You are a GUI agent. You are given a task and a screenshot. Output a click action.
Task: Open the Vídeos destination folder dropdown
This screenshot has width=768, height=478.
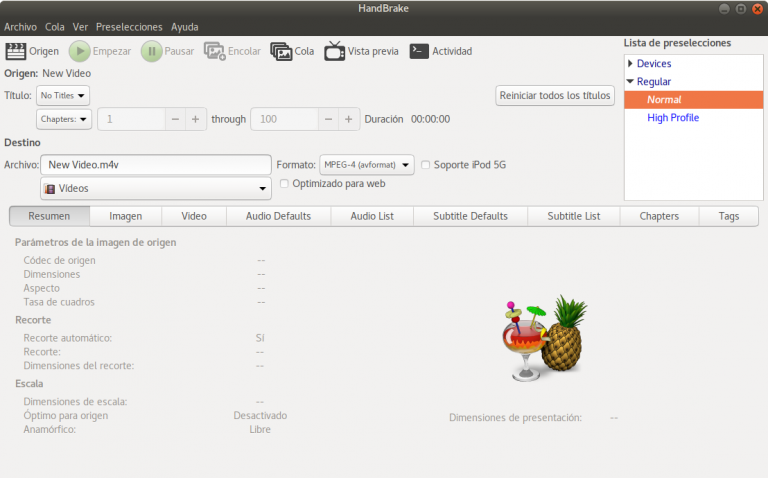pos(156,189)
